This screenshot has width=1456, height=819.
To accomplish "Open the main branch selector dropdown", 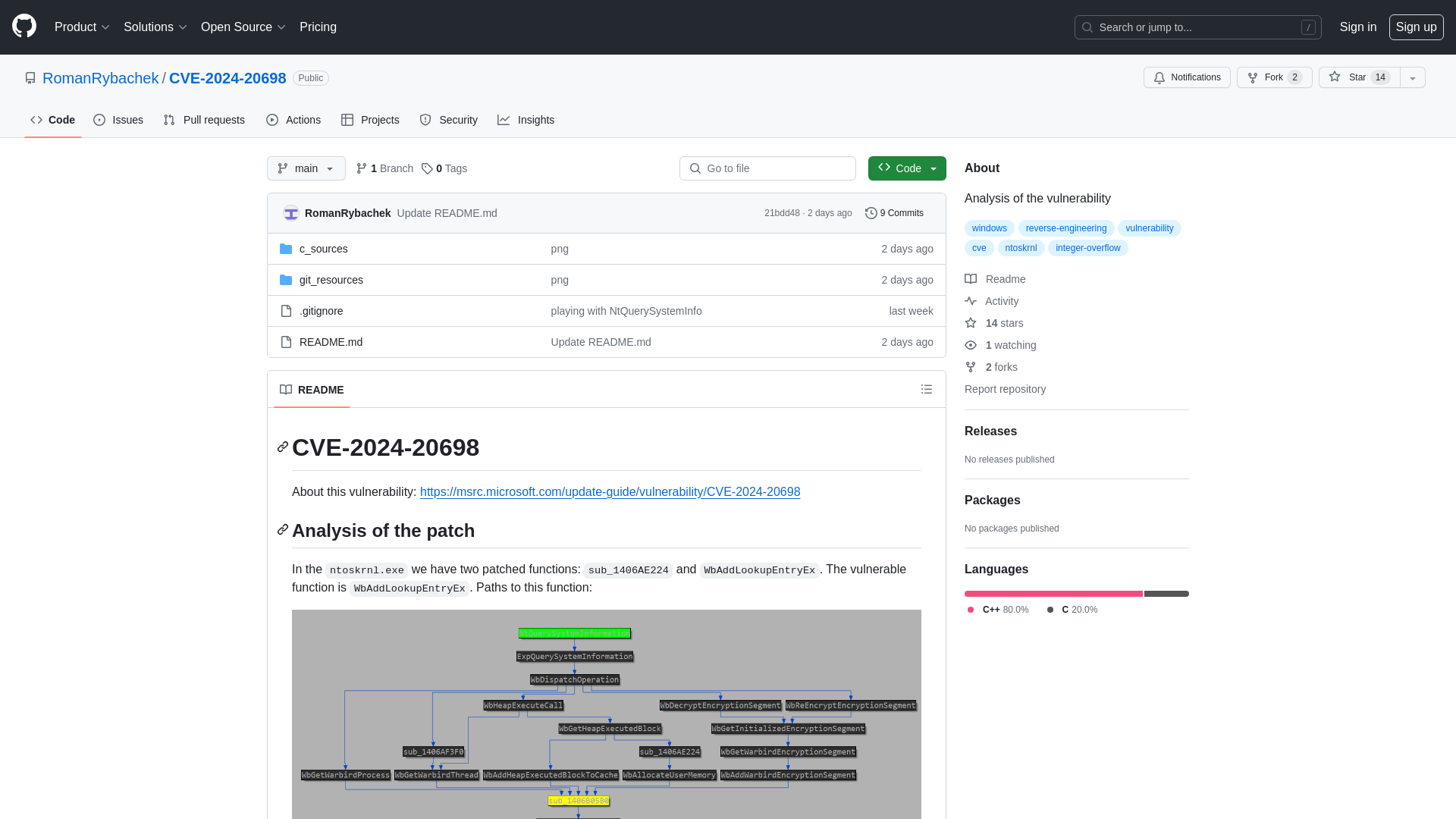I will click(306, 168).
